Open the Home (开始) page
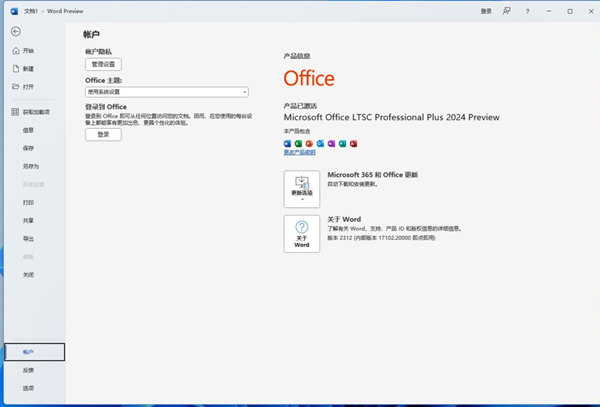This screenshot has width=600, height=407. (28, 50)
